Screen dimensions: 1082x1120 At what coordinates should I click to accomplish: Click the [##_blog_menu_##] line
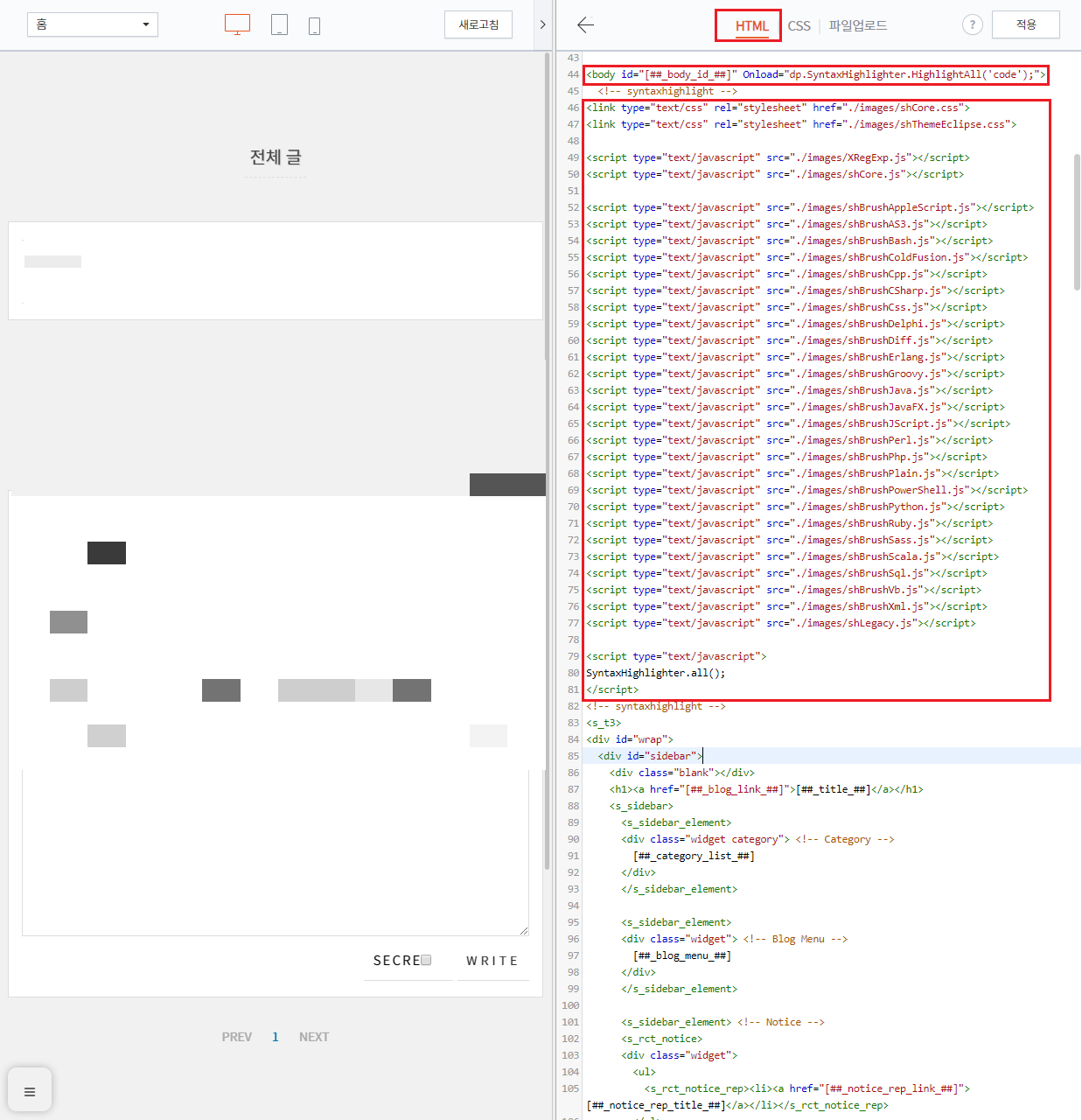(682, 955)
